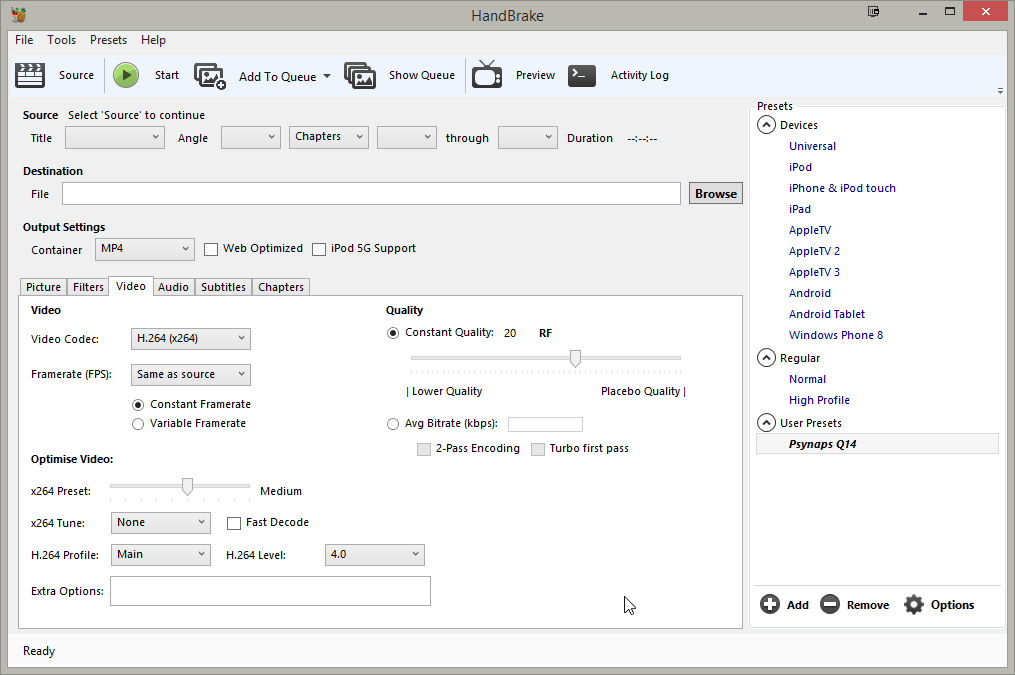Minimize the HandBrake window
This screenshot has width=1015, height=675.
(922, 12)
